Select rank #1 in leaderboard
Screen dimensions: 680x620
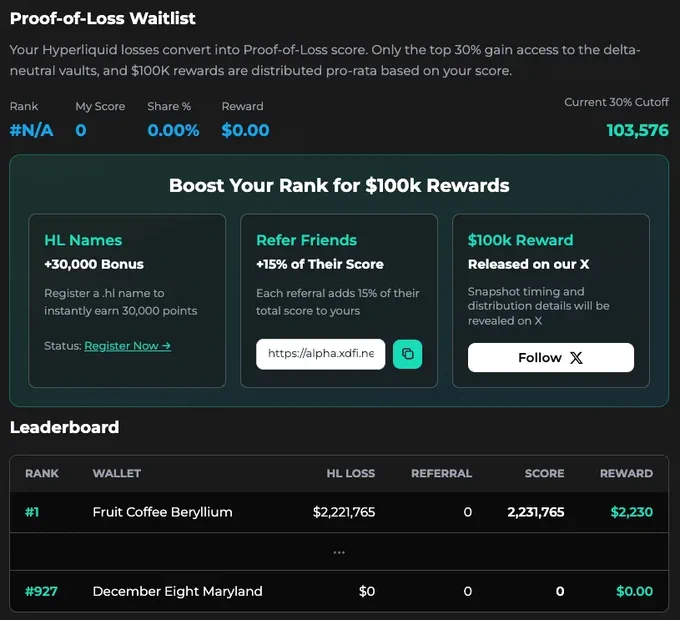(x=32, y=512)
